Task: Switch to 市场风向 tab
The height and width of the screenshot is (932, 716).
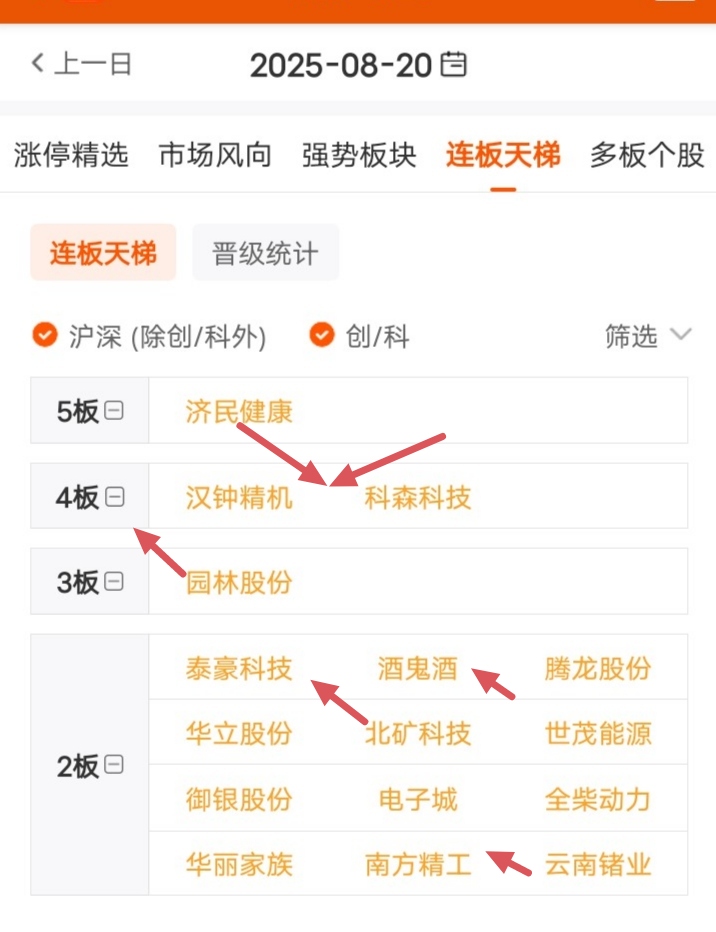Action: [x=215, y=155]
